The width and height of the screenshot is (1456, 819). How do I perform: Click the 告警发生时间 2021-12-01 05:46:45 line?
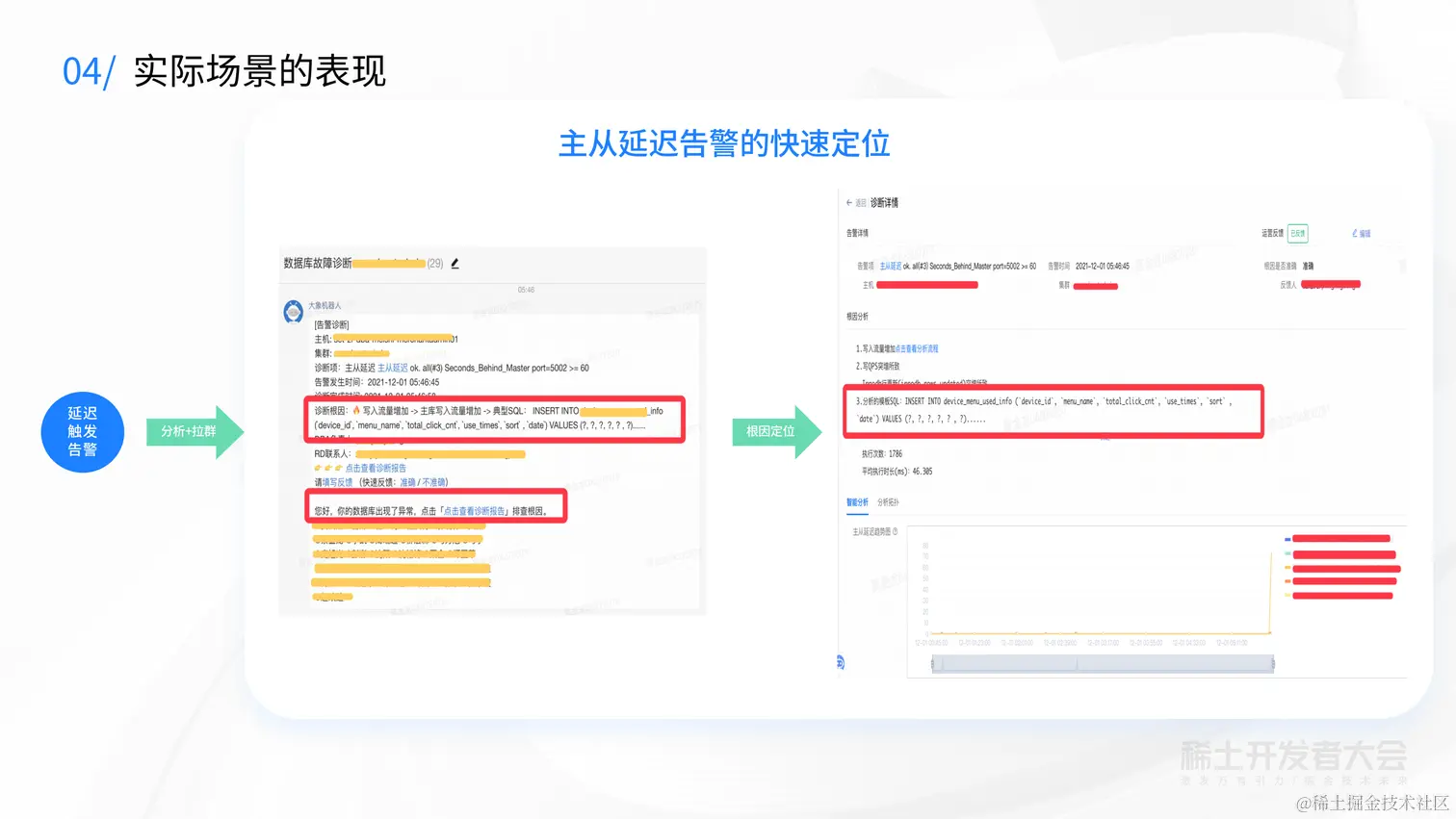377,382
